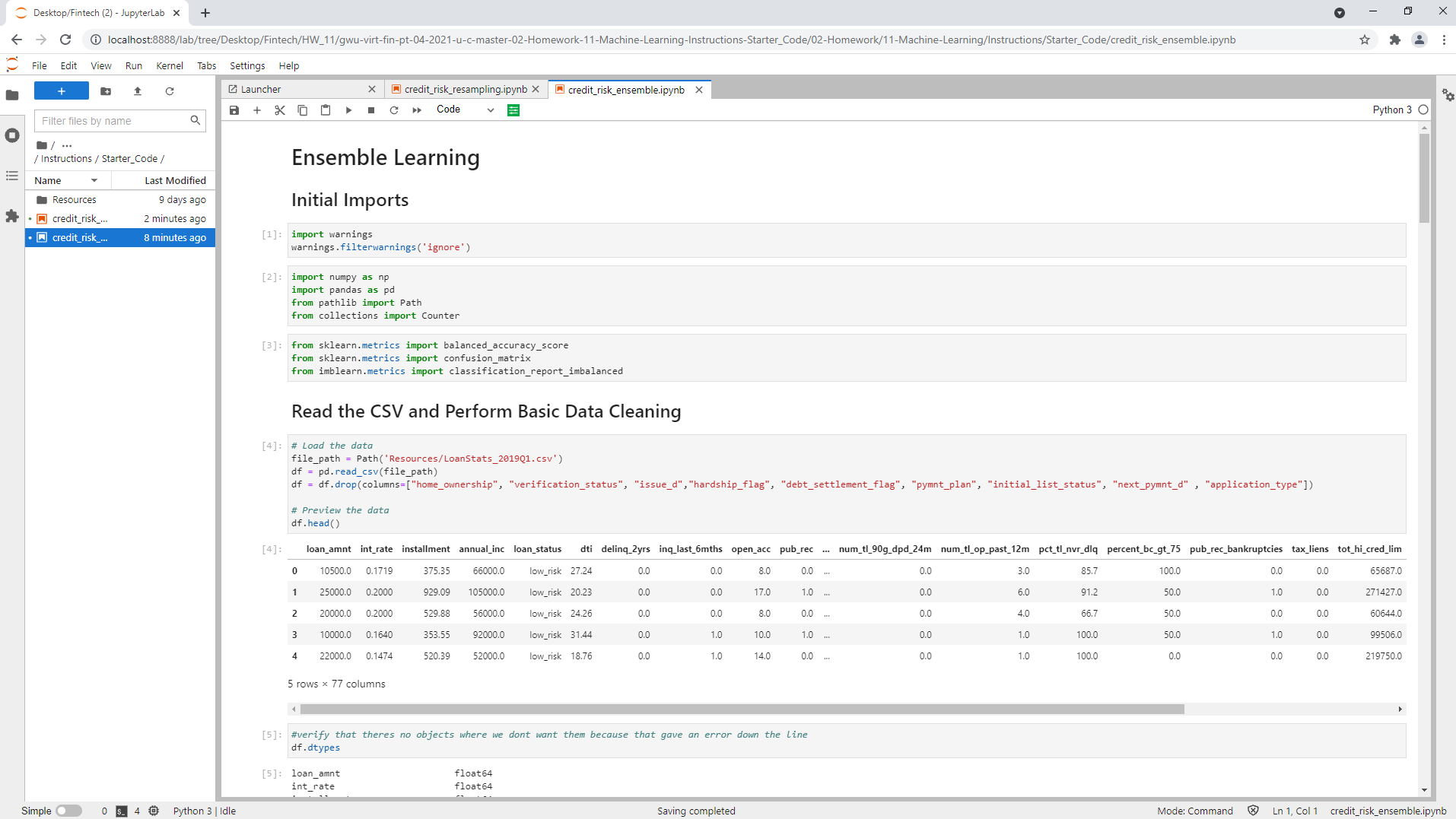Restart the kernel

(x=394, y=110)
